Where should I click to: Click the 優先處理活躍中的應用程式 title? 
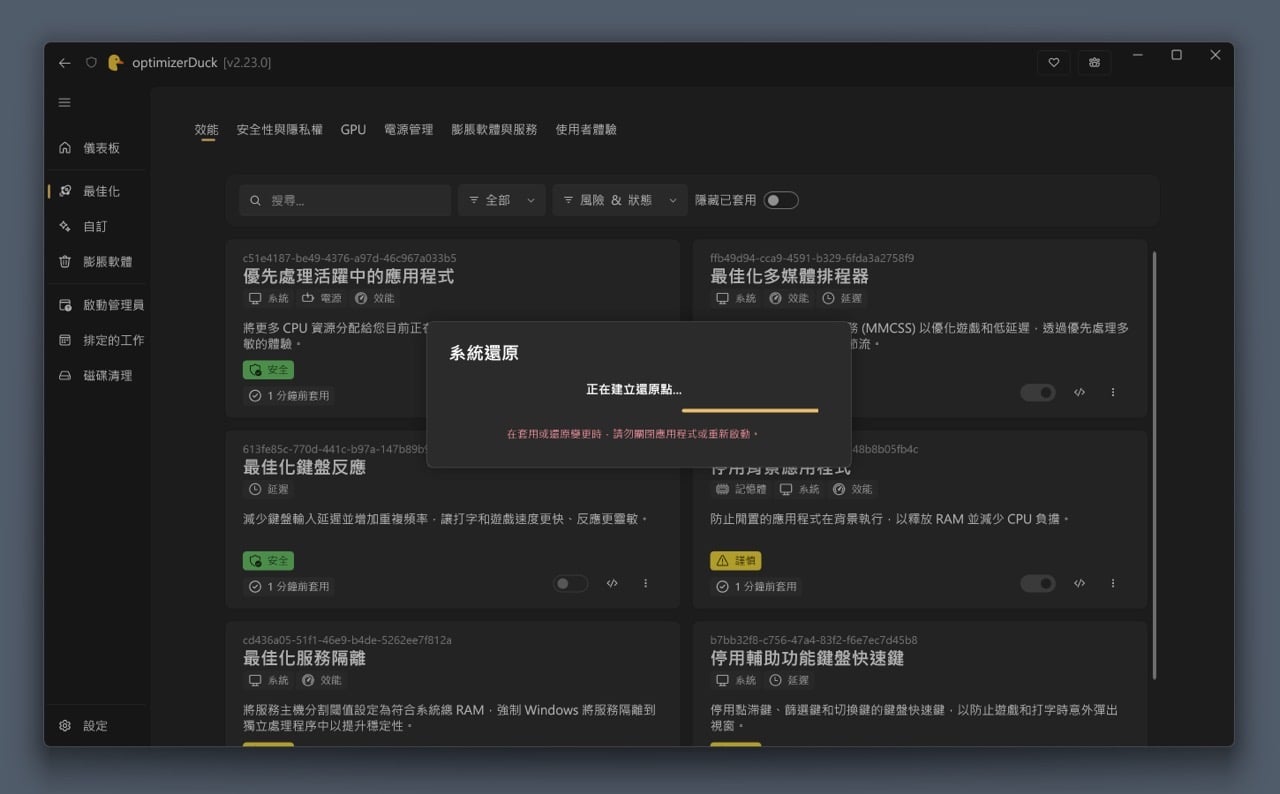348,277
